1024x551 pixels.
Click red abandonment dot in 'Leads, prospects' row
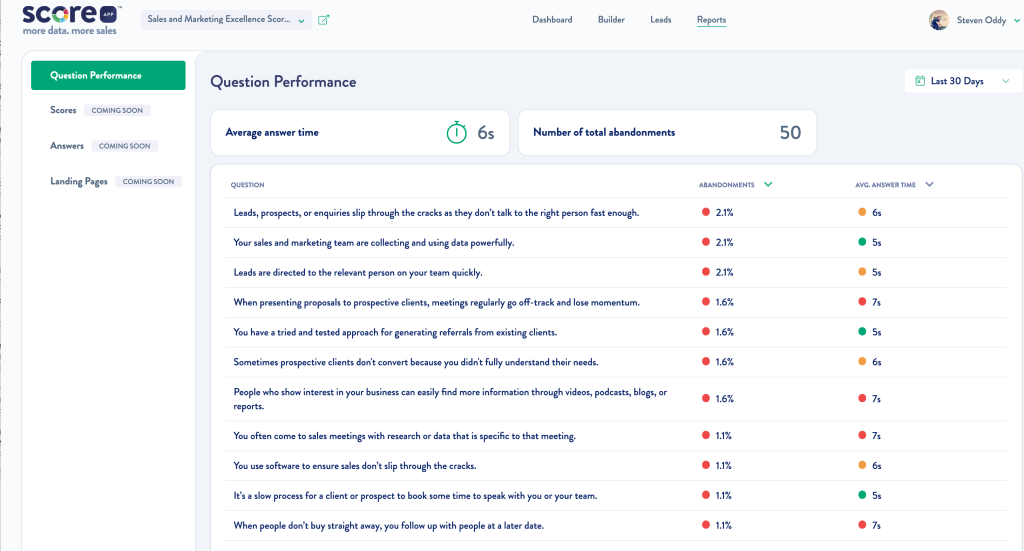pyautogui.click(x=706, y=212)
